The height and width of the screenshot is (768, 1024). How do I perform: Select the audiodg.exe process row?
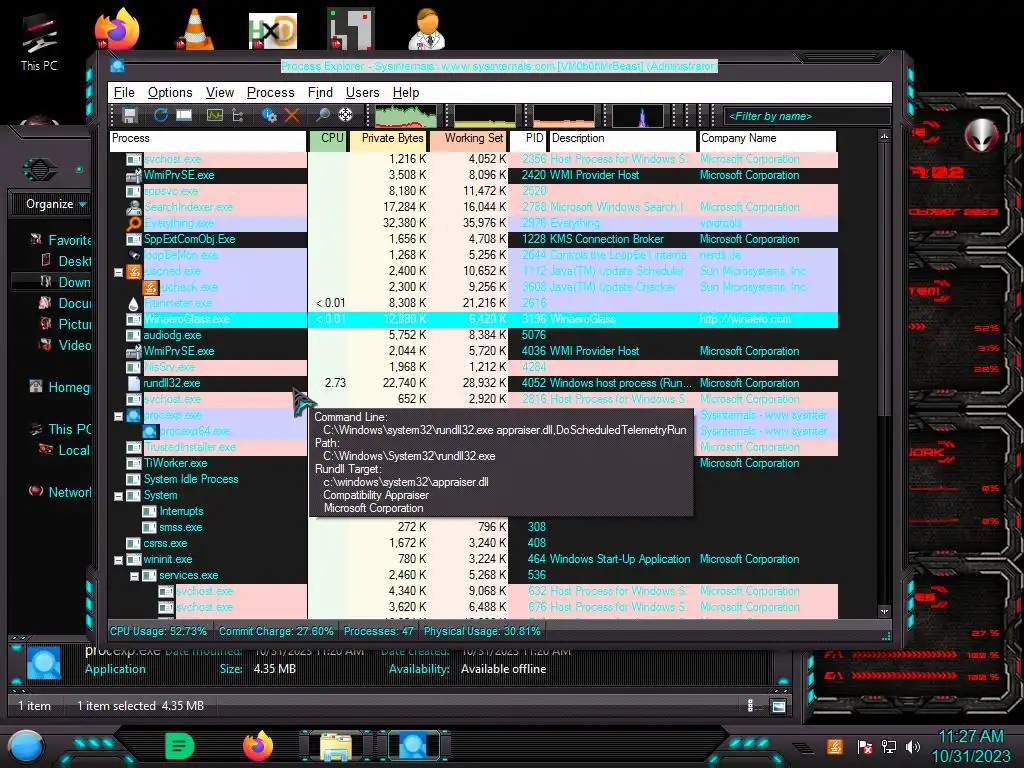[x=473, y=335]
